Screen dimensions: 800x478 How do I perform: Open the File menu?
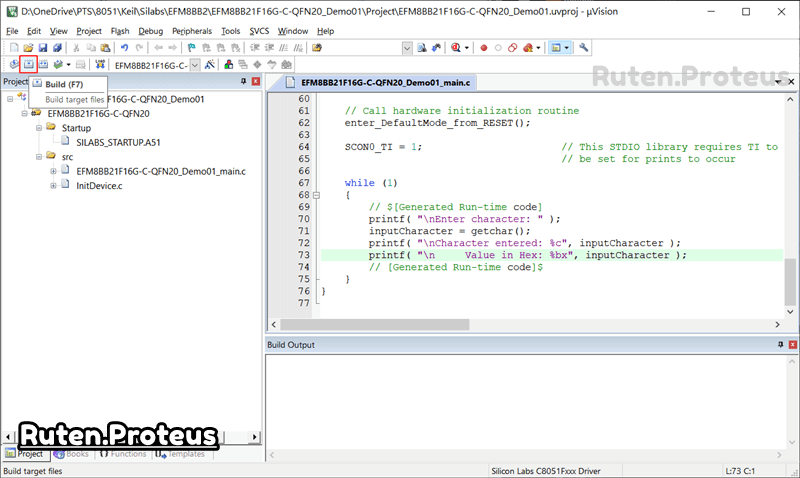coord(12,31)
